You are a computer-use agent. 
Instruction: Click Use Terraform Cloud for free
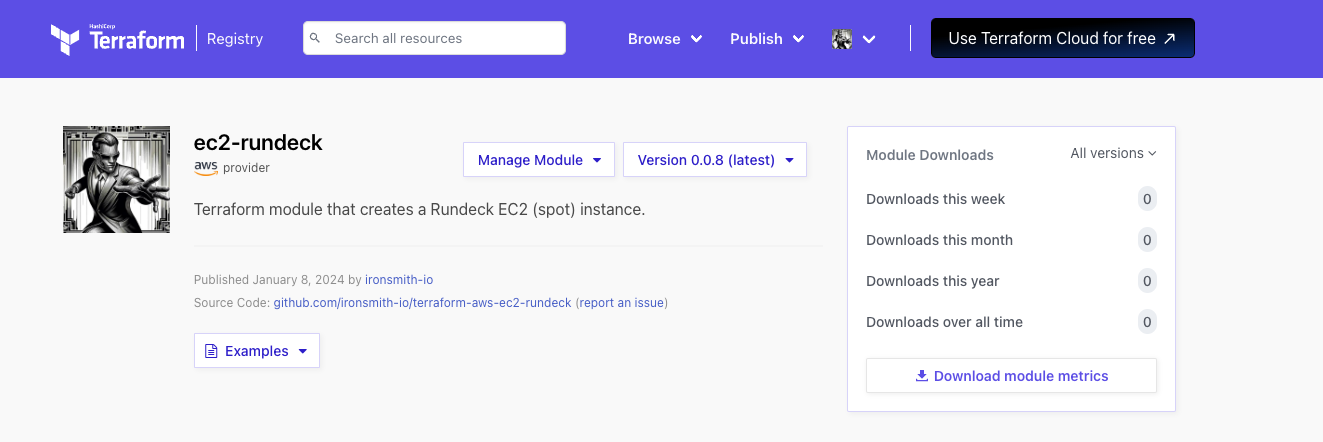point(1062,38)
